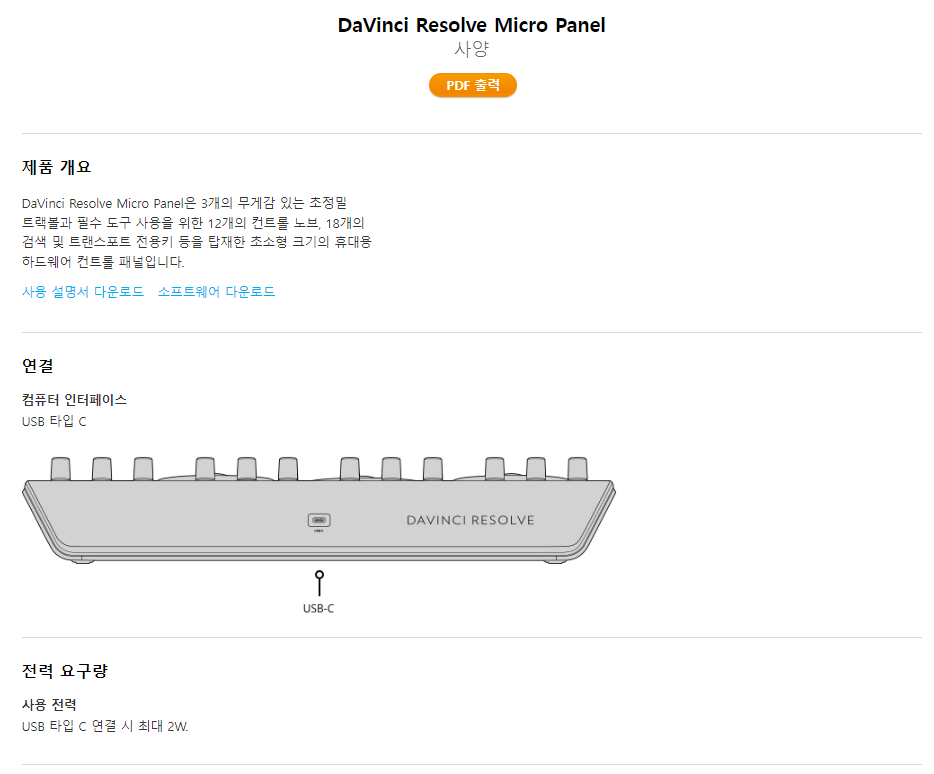This screenshot has width=934, height=774.
Task: Select the 컴퓨터 인터페이스 spec label
Action: pyautogui.click(x=74, y=400)
